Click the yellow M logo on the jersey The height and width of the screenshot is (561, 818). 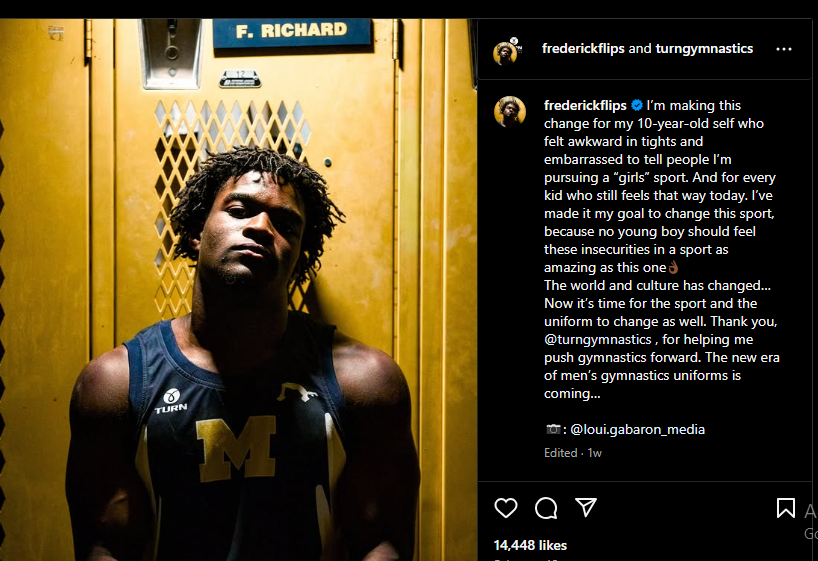[236, 446]
